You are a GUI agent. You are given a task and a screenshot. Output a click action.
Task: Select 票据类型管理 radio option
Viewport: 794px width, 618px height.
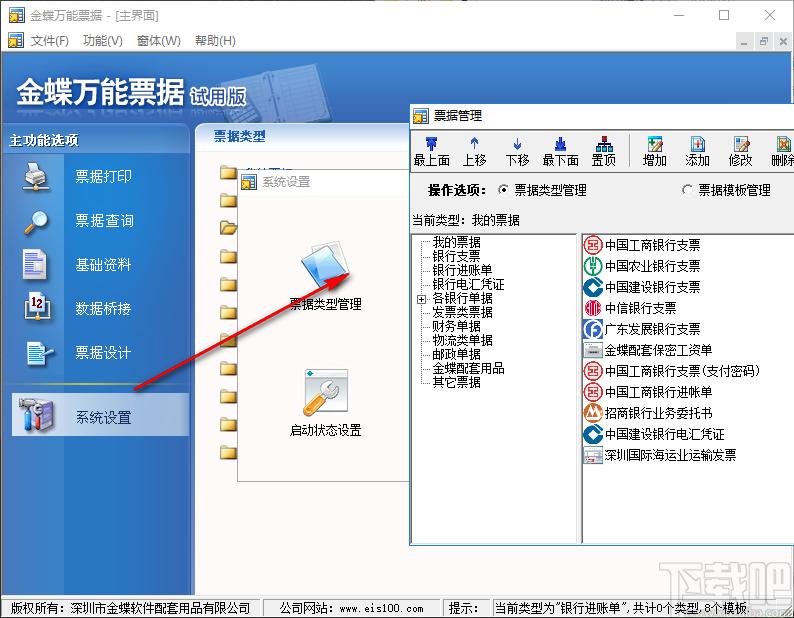[542, 190]
